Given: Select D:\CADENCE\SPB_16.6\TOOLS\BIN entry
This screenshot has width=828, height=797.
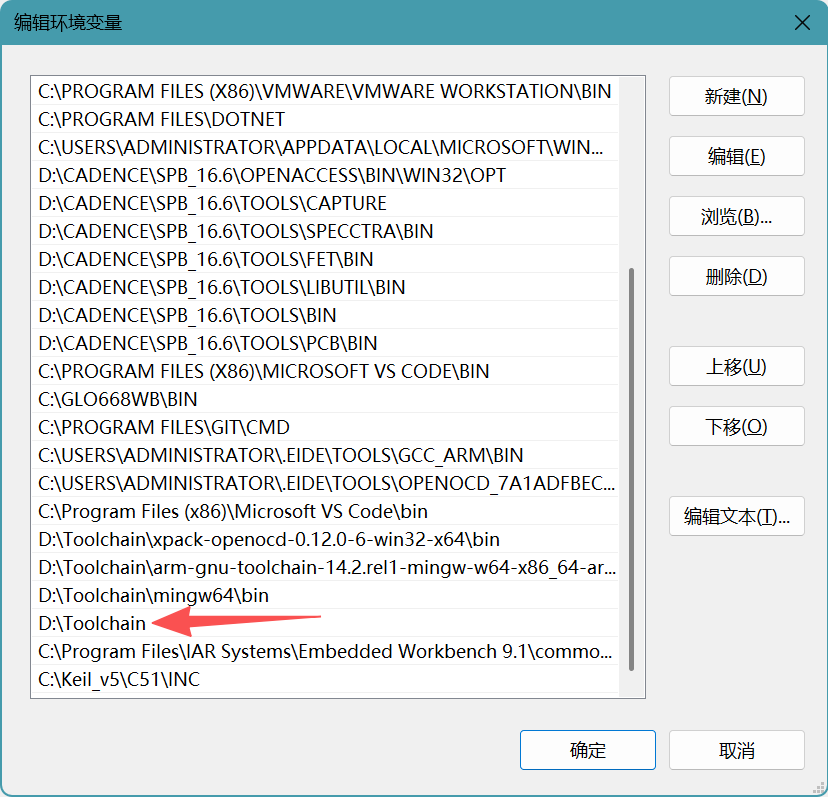Looking at the screenshot, I should (x=325, y=315).
